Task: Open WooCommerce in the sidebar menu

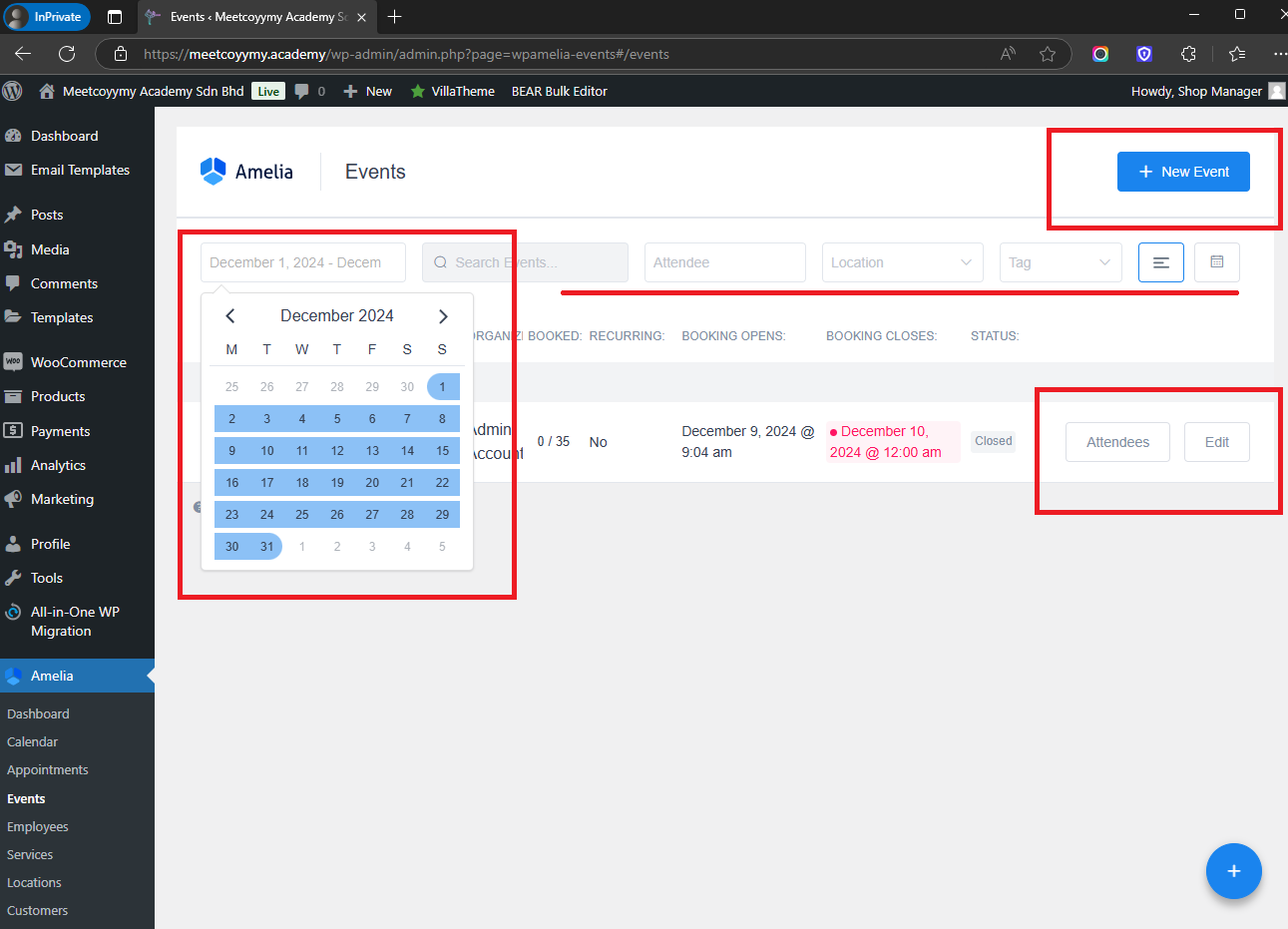Action: (x=78, y=362)
